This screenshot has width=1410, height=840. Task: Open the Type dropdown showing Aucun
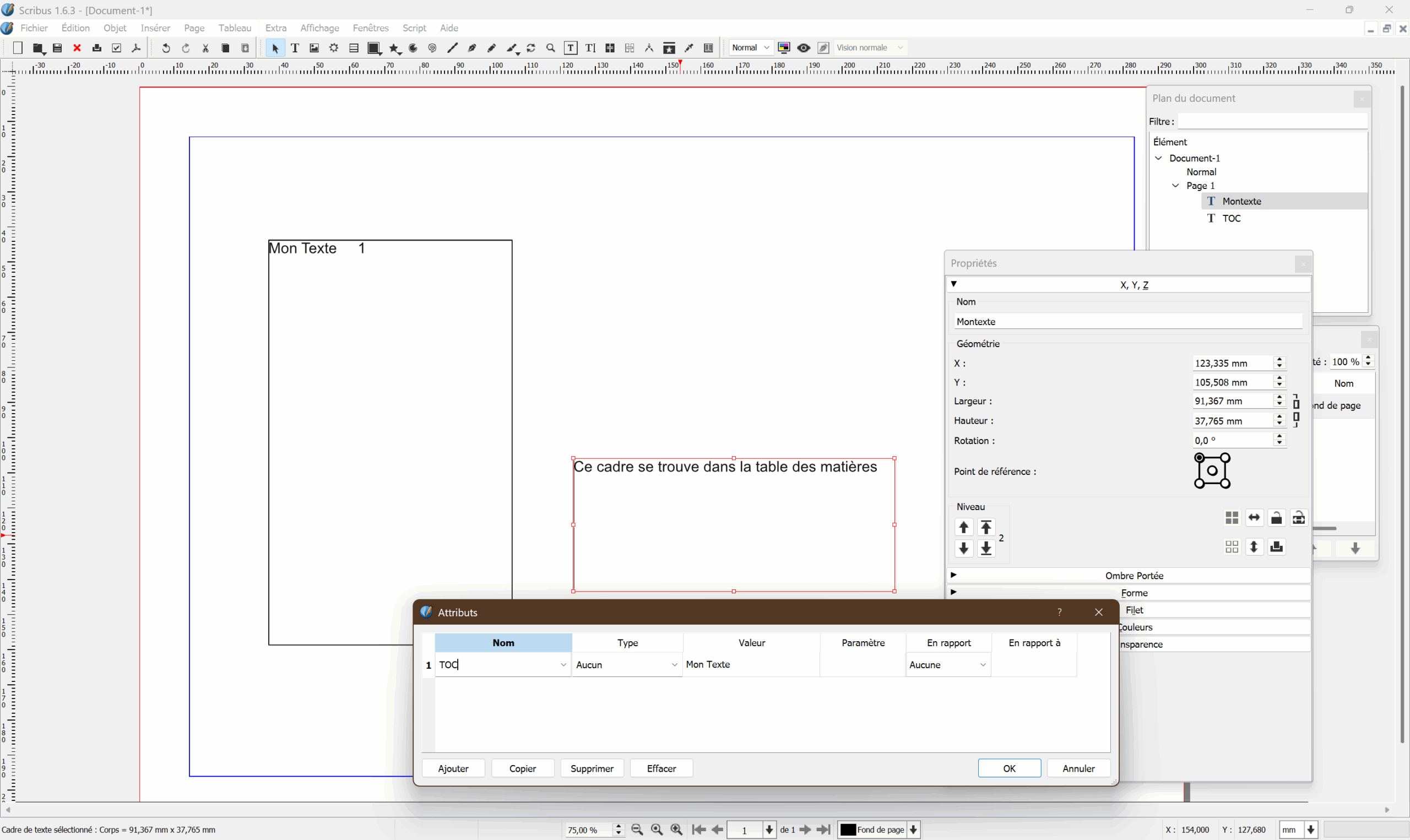pyautogui.click(x=627, y=664)
